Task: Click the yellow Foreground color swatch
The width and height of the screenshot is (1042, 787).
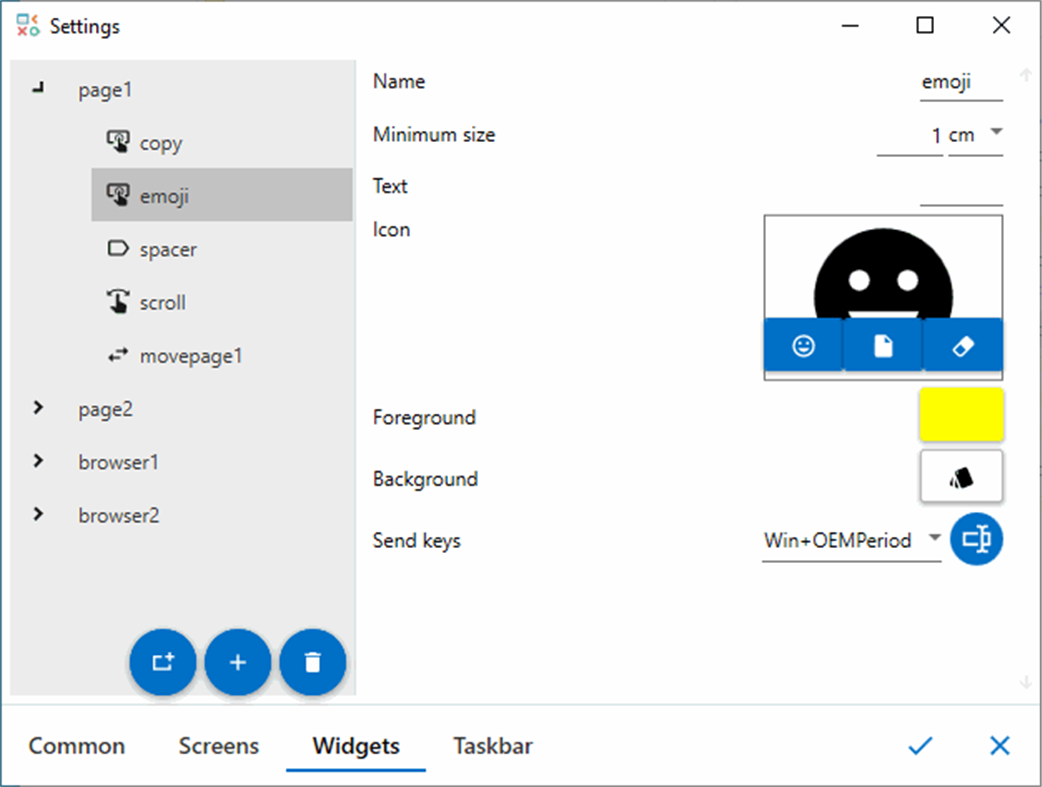Action: [960, 414]
